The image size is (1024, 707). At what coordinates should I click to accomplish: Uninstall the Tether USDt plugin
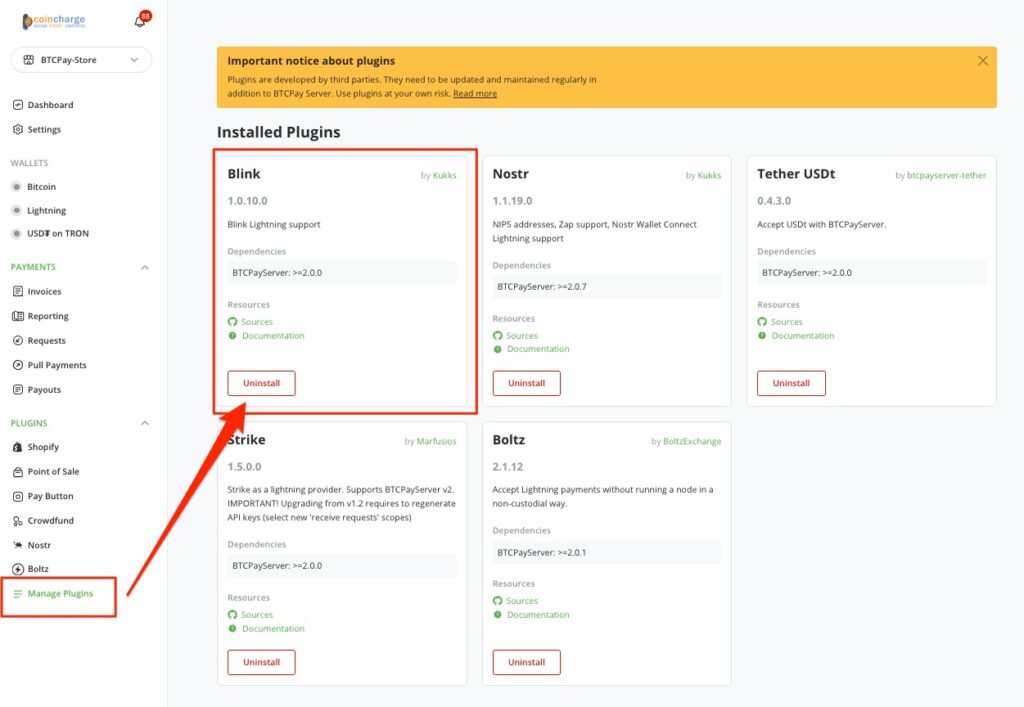click(791, 383)
